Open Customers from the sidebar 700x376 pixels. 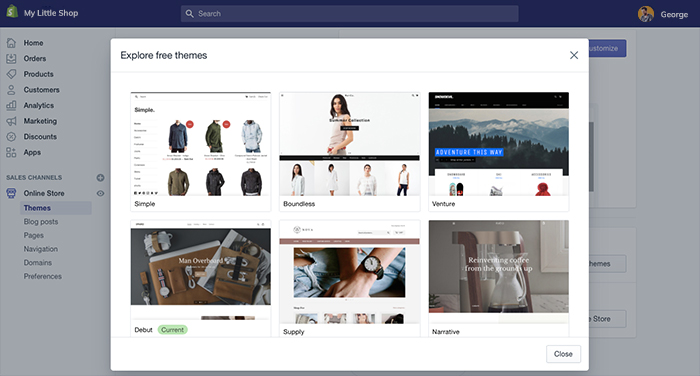coord(41,90)
